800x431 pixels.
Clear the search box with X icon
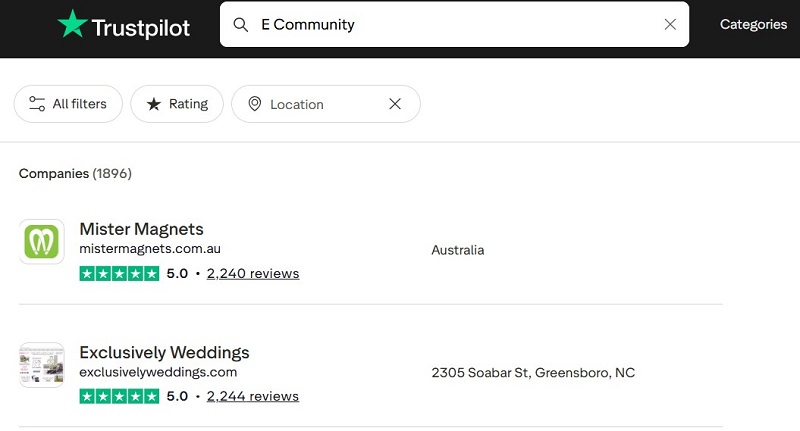pyautogui.click(x=670, y=24)
